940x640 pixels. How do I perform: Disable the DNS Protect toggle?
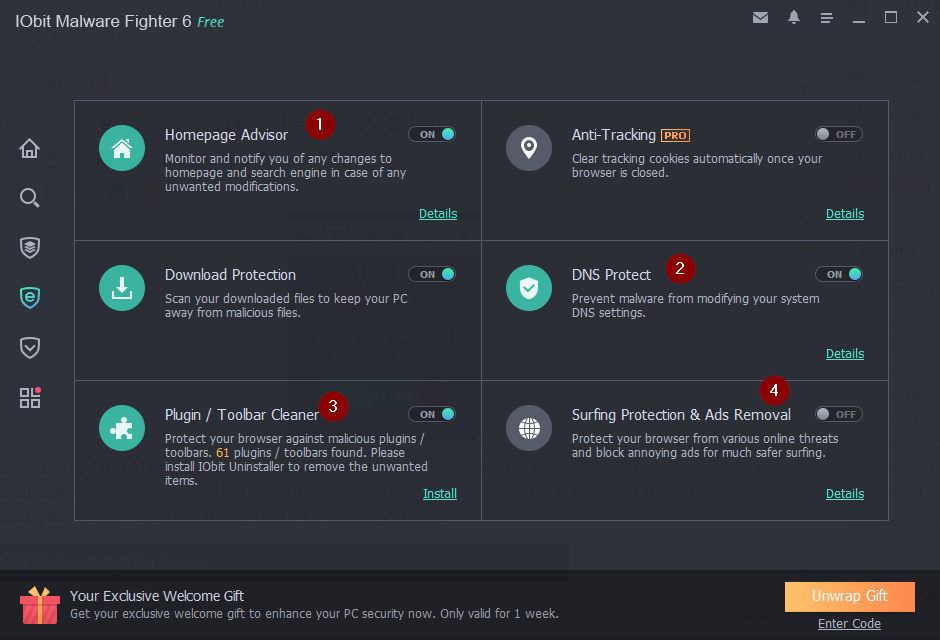click(x=839, y=274)
